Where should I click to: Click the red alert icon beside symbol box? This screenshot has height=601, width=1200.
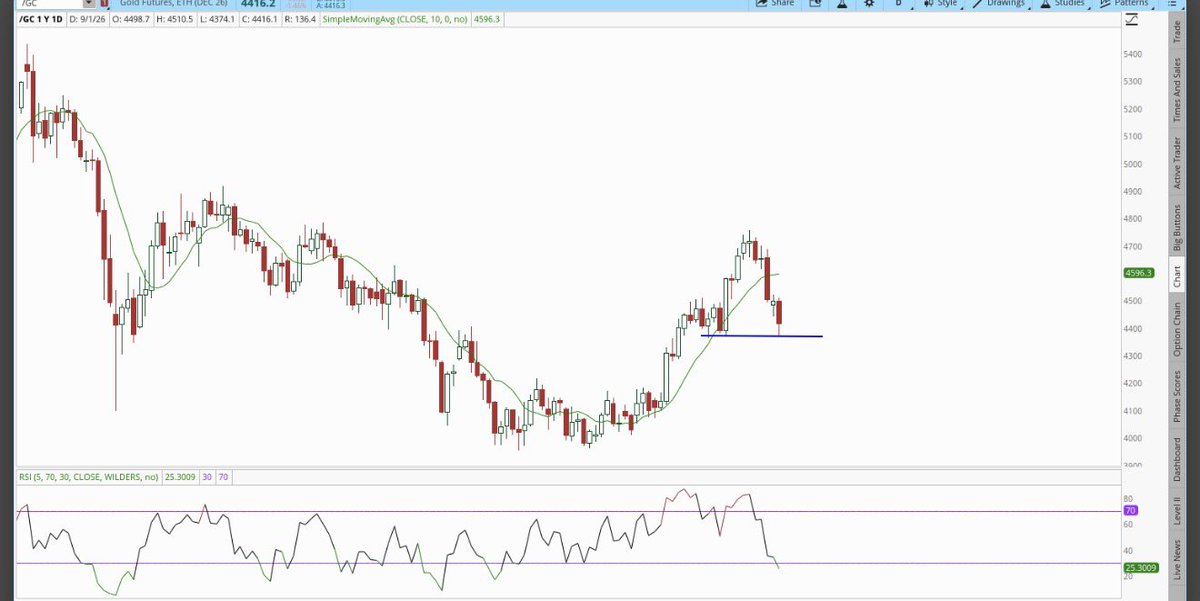(x=102, y=4)
